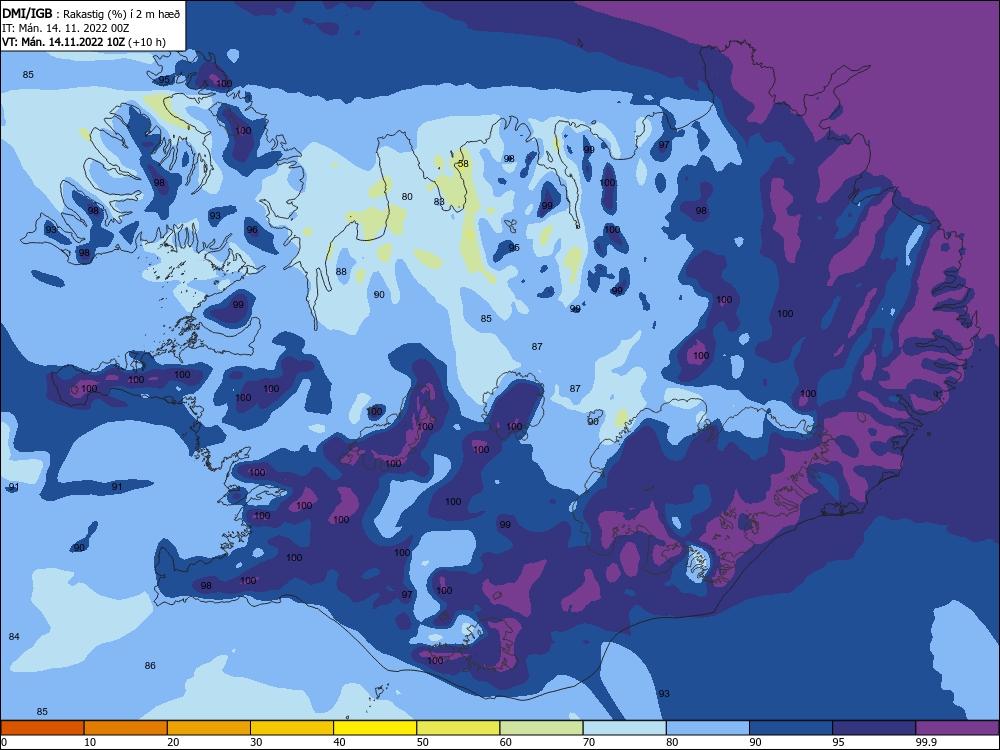Click the '83' humidity value on the map
This screenshot has width=1000, height=750.
[439, 202]
